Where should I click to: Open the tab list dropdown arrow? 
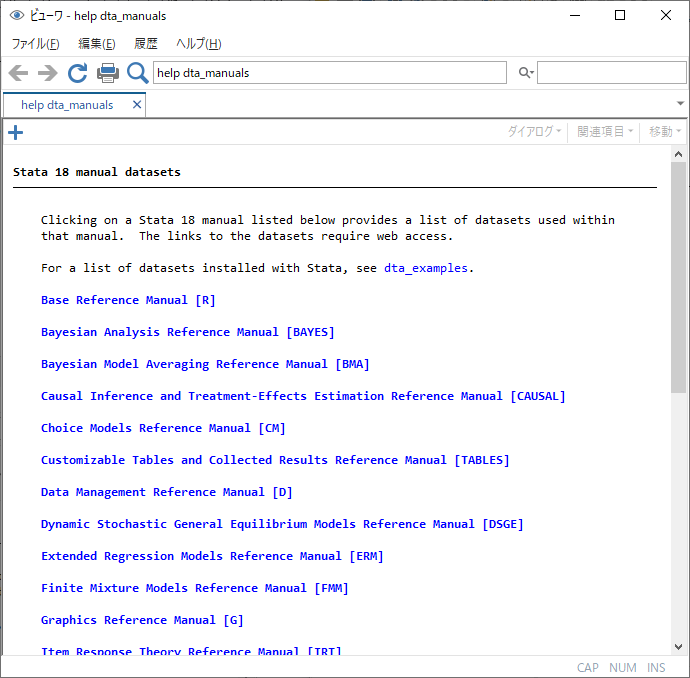[x=680, y=104]
